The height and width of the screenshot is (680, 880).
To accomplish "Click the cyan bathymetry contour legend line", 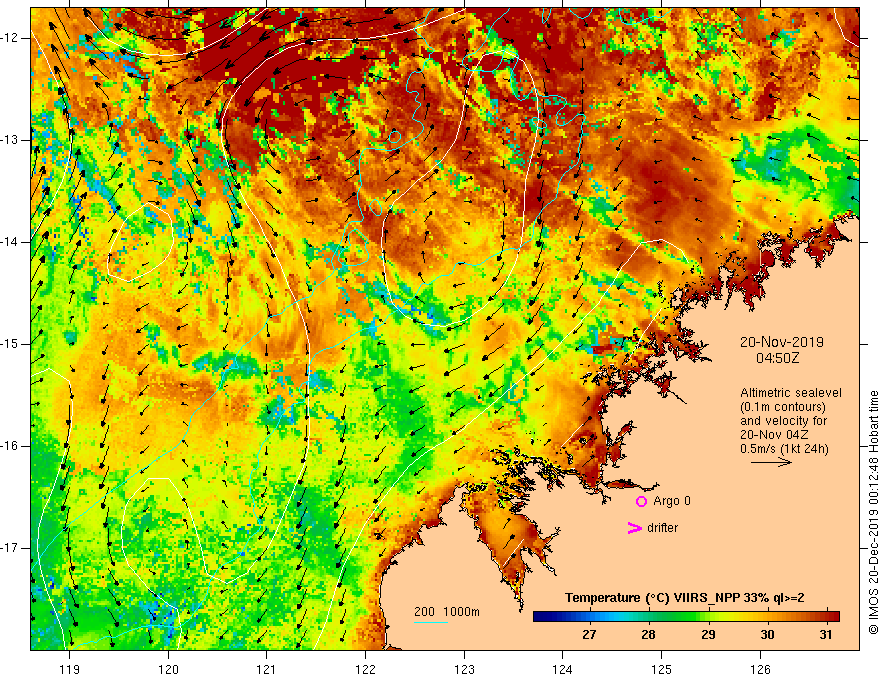I will coord(431,622).
